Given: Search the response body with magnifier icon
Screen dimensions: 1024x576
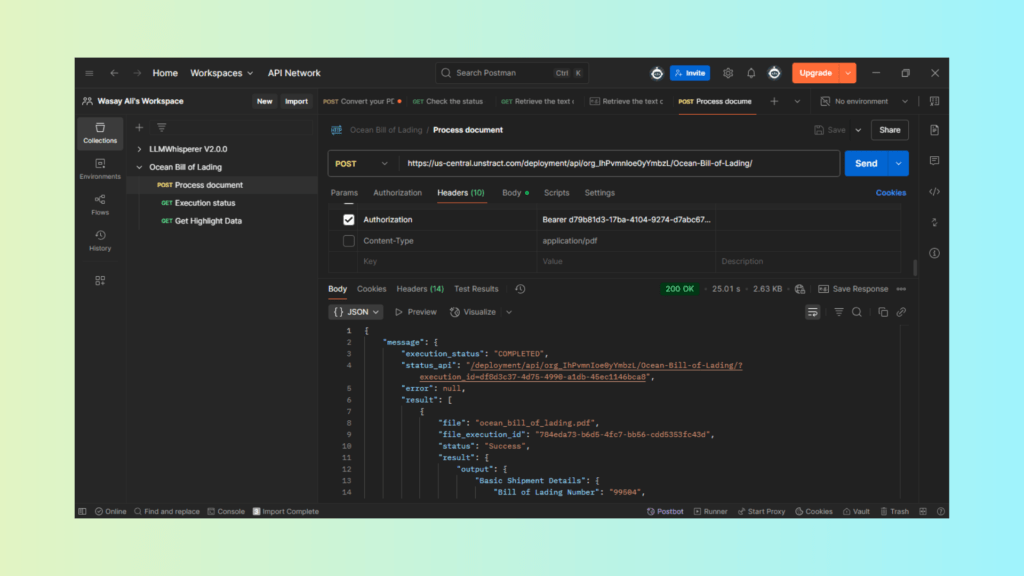Looking at the screenshot, I should (857, 312).
